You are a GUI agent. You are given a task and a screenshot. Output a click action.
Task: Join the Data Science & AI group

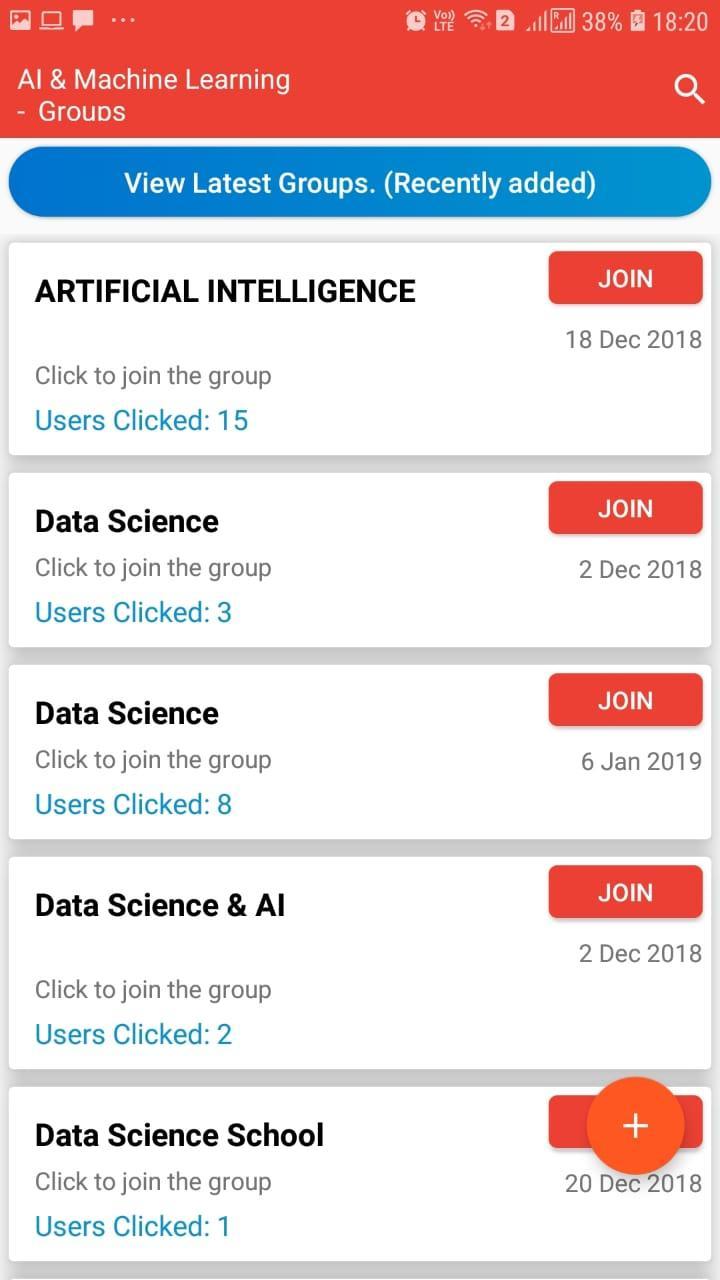625,893
